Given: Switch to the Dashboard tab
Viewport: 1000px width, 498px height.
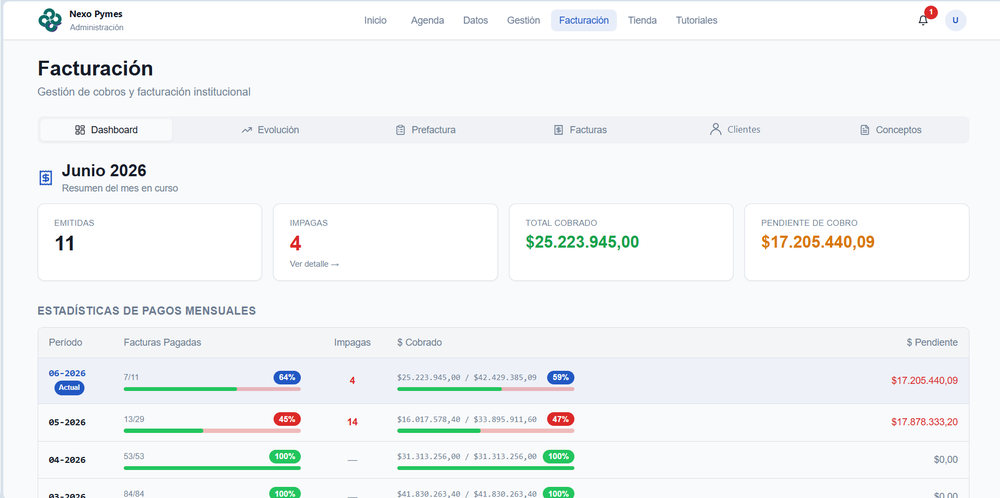Looking at the screenshot, I should click(x=106, y=130).
